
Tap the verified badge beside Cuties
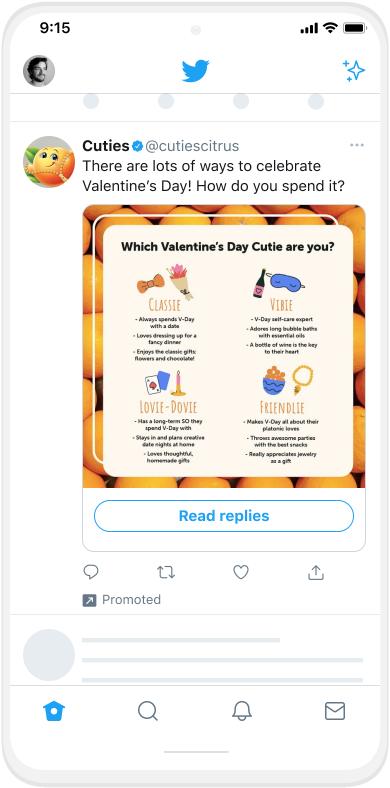click(137, 146)
